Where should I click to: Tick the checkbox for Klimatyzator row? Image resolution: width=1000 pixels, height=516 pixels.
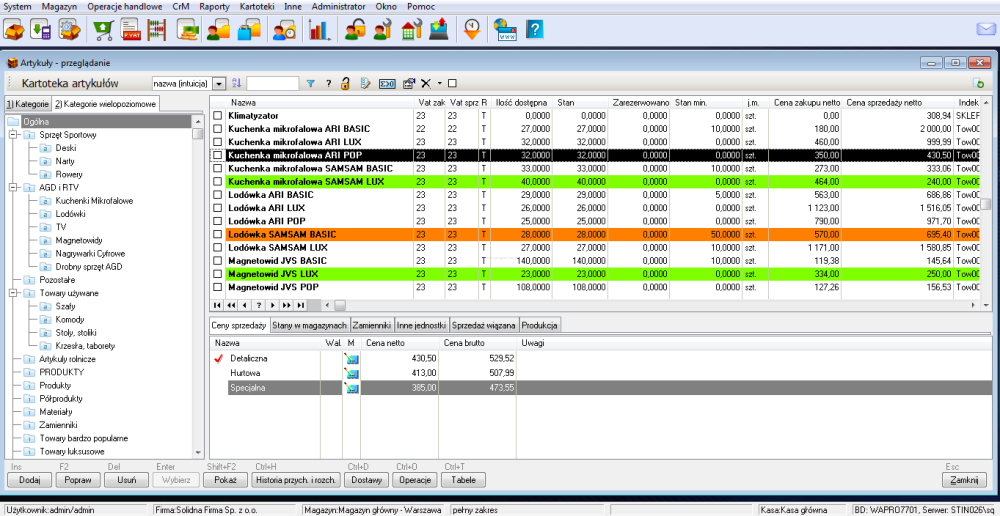tap(218, 116)
